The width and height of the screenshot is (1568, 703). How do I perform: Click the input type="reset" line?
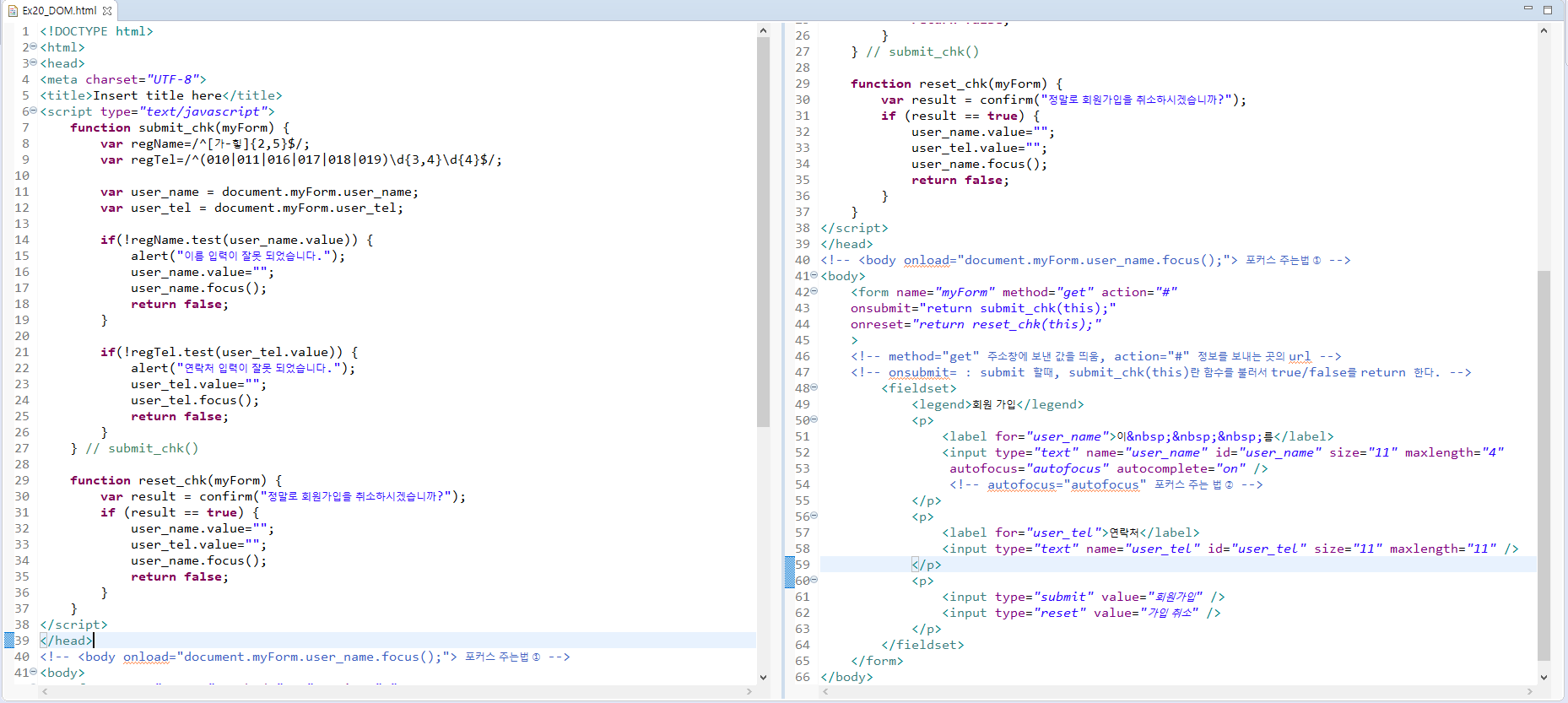click(x=1081, y=613)
